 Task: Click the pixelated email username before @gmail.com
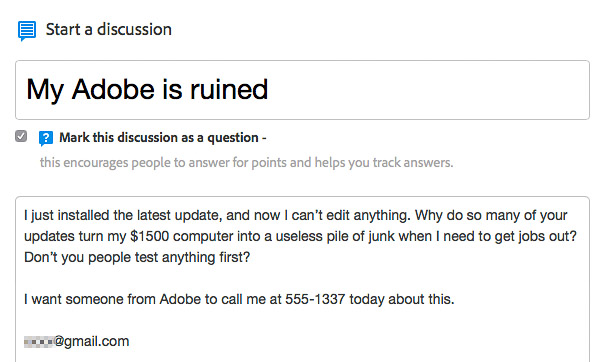39,342
